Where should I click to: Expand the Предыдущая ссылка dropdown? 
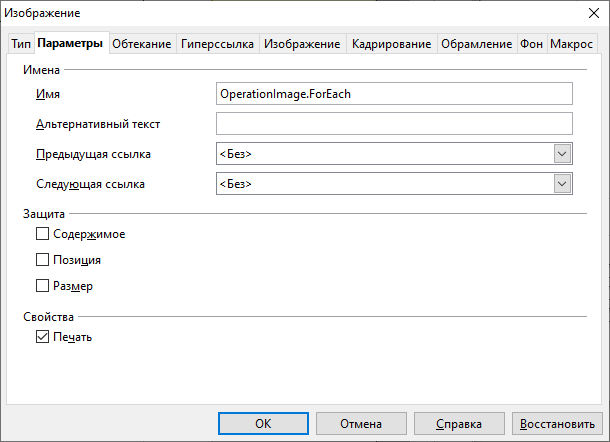click(x=562, y=154)
